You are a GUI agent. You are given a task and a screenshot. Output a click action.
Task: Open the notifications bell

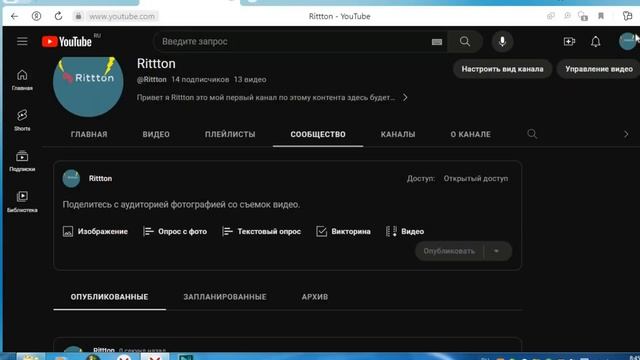[596, 42]
